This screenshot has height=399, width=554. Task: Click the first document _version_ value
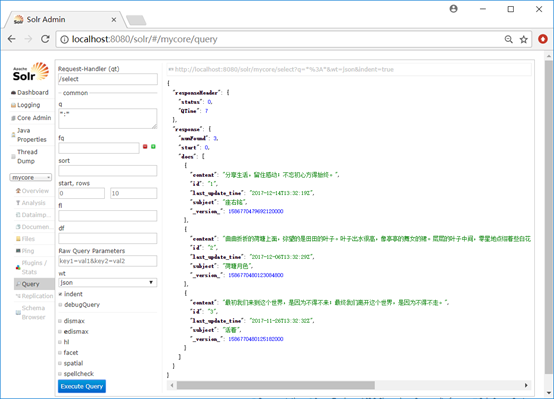[256, 211]
